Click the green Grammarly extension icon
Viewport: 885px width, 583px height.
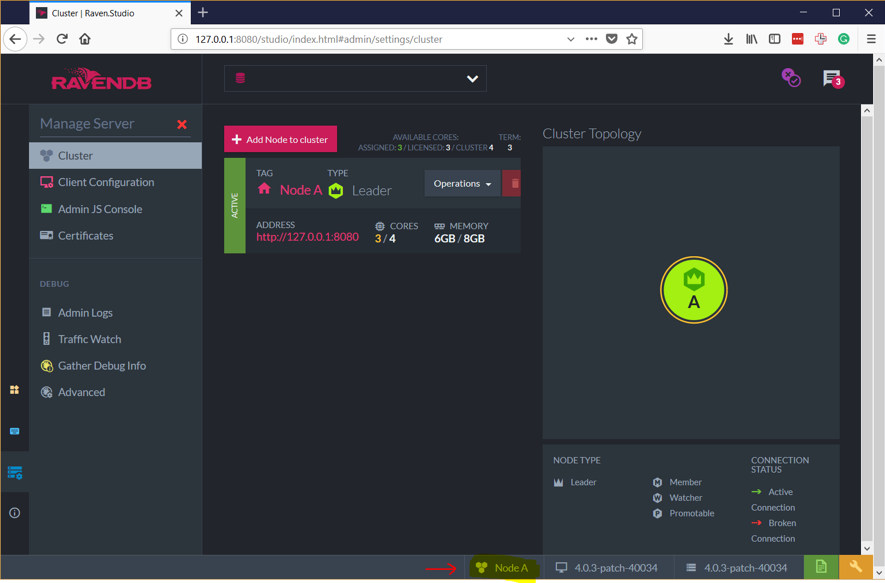844,39
